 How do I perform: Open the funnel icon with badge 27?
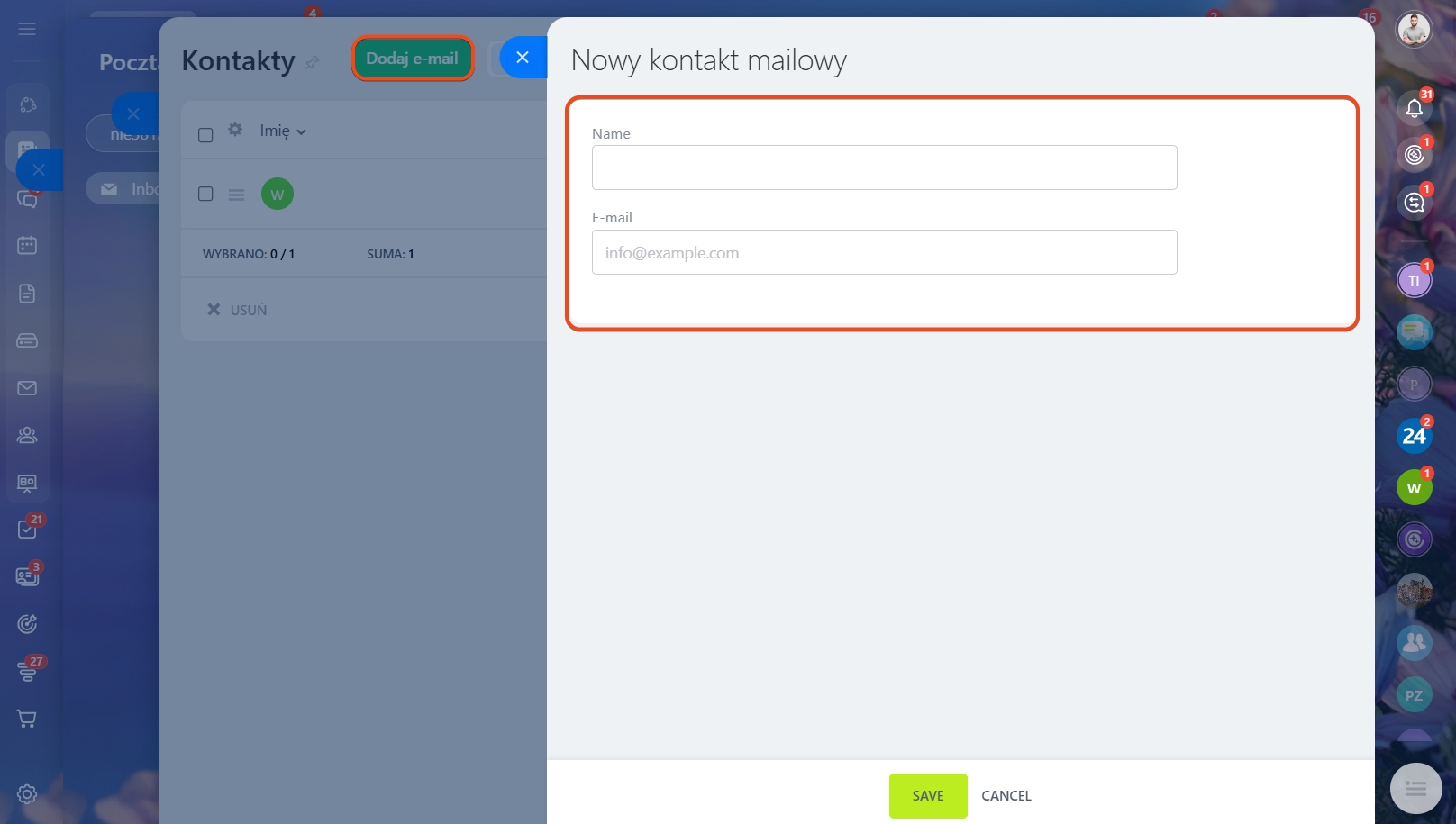pos(28,671)
